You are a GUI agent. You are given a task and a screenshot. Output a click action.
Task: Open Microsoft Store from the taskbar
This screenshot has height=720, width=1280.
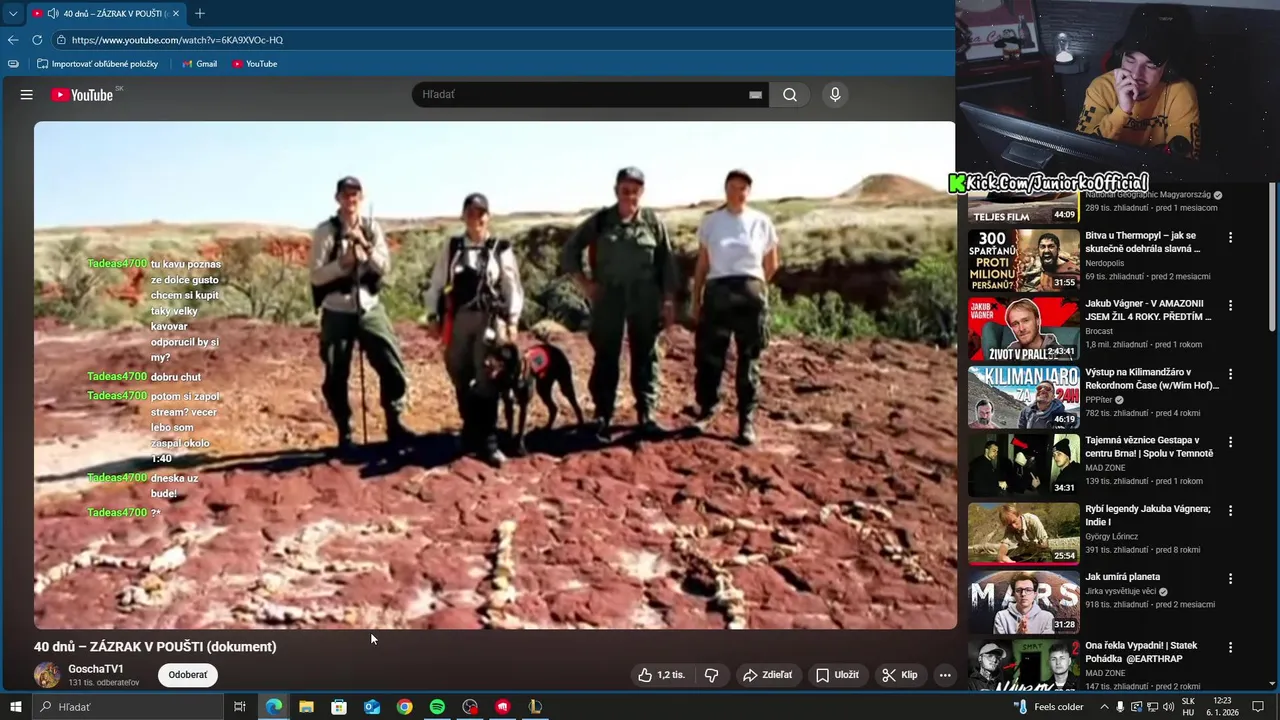click(x=339, y=707)
